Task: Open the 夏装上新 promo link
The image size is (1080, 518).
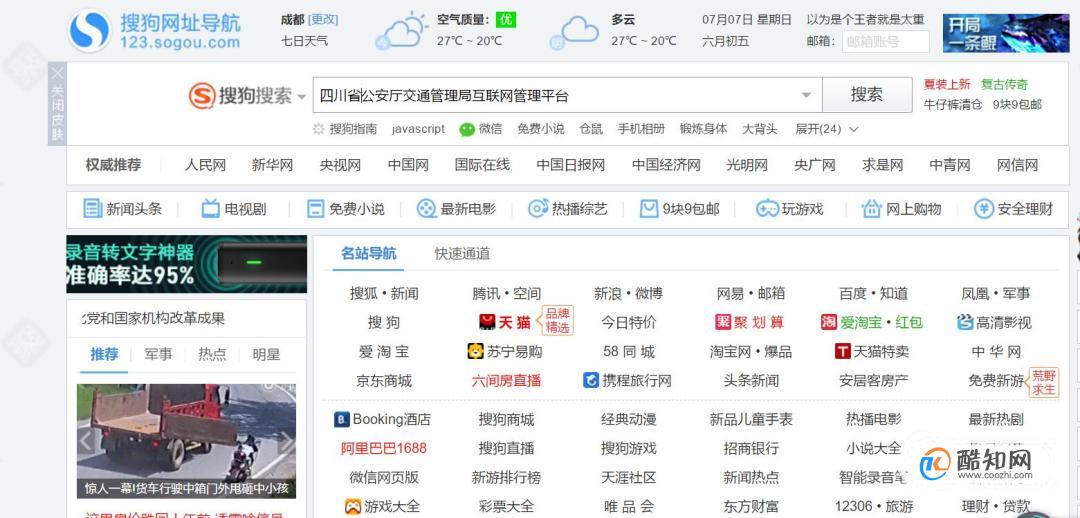Action: pyautogui.click(x=947, y=84)
